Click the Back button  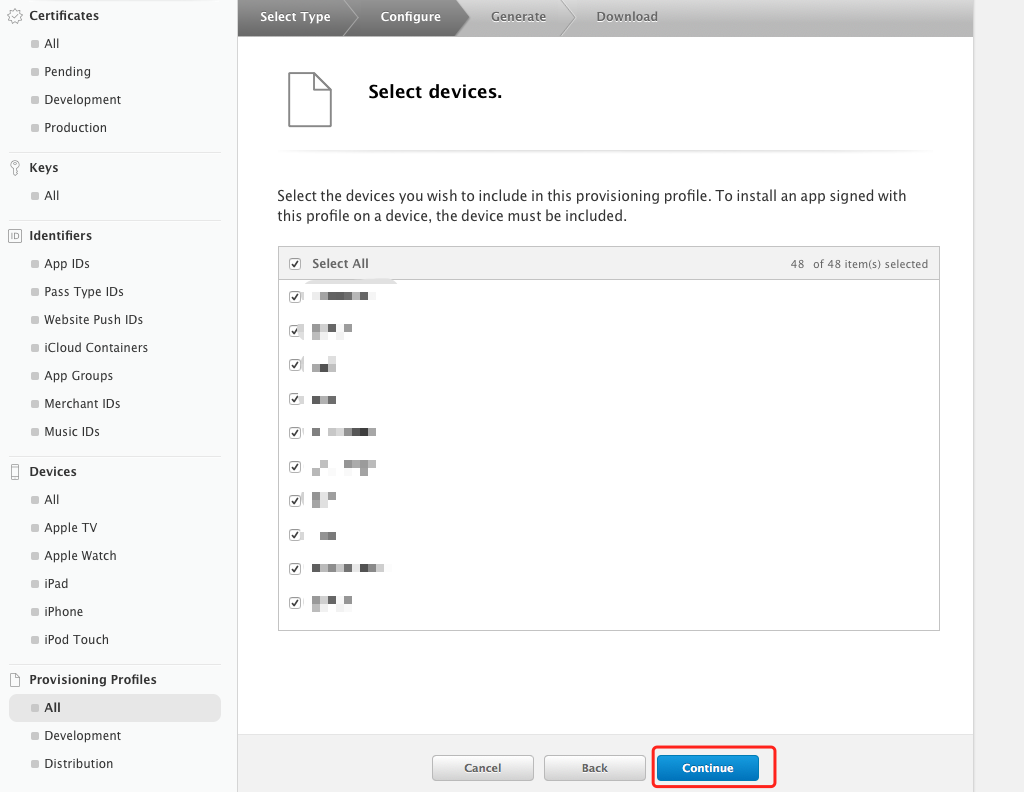[594, 768]
